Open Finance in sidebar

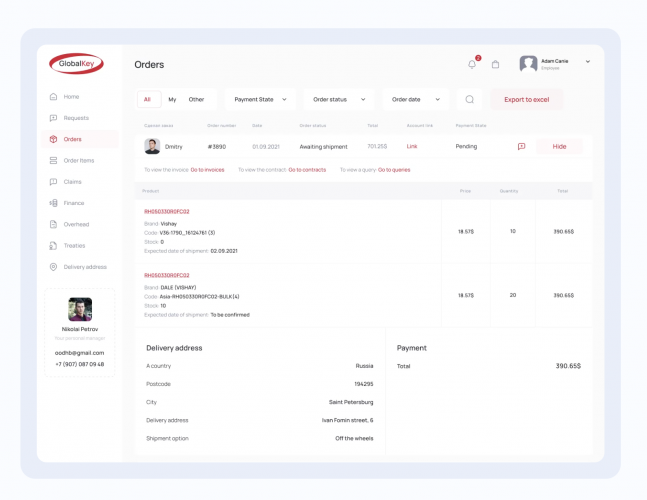[74, 203]
